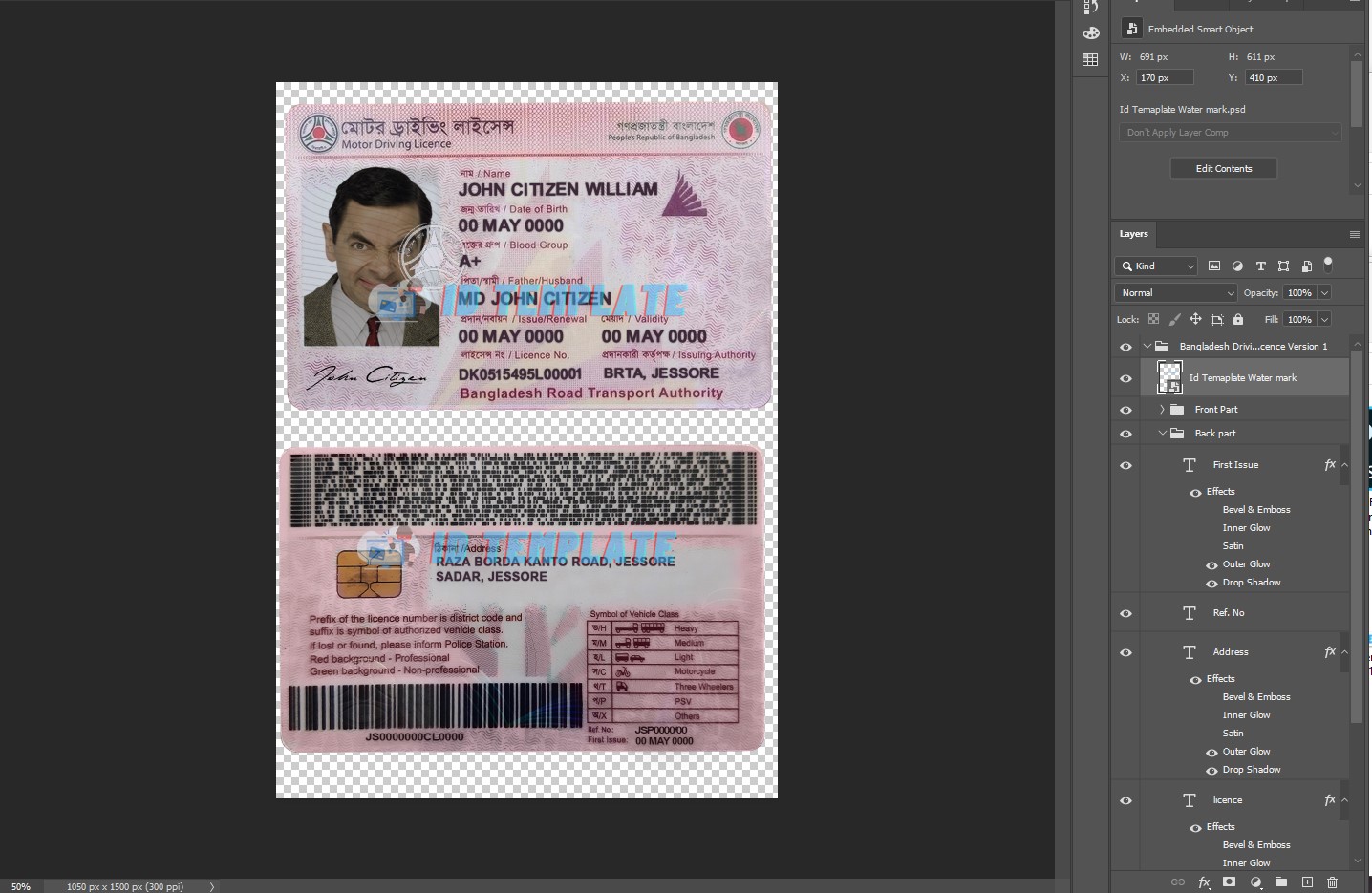The image size is (1372, 893).
Task: Open status bar info arrow menu
Action: 212,886
